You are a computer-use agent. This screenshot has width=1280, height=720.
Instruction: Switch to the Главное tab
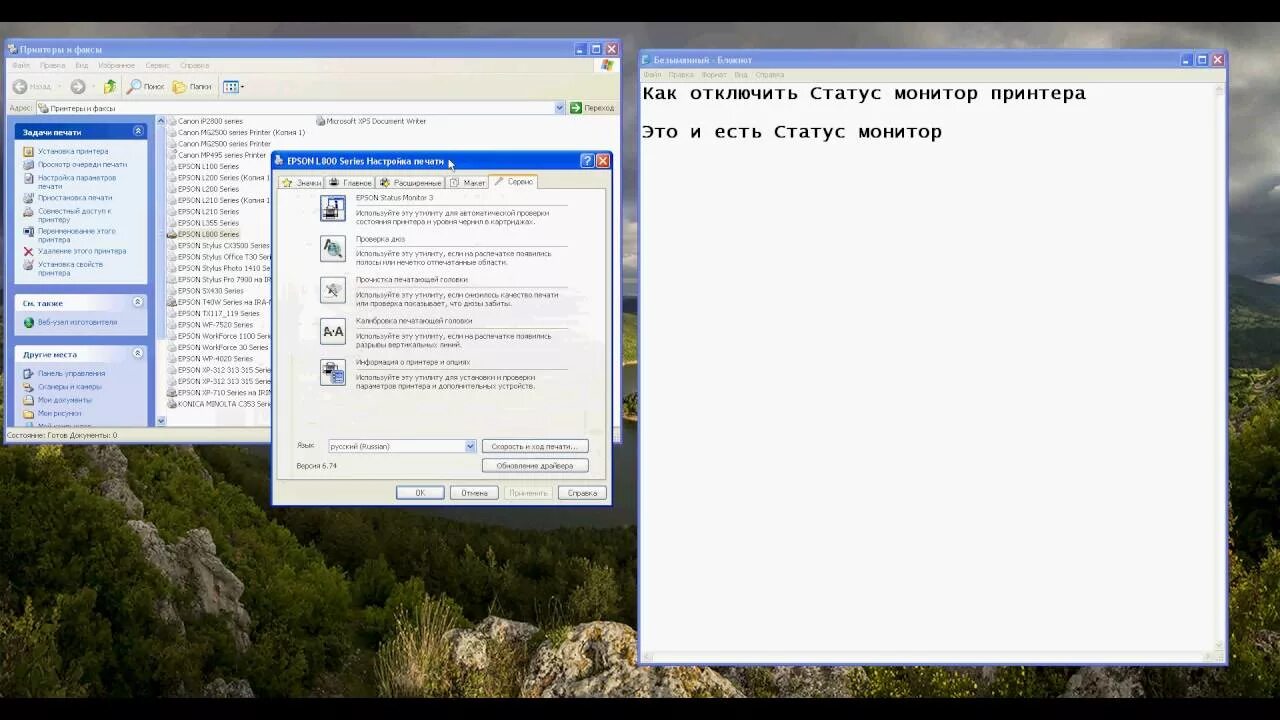[350, 183]
